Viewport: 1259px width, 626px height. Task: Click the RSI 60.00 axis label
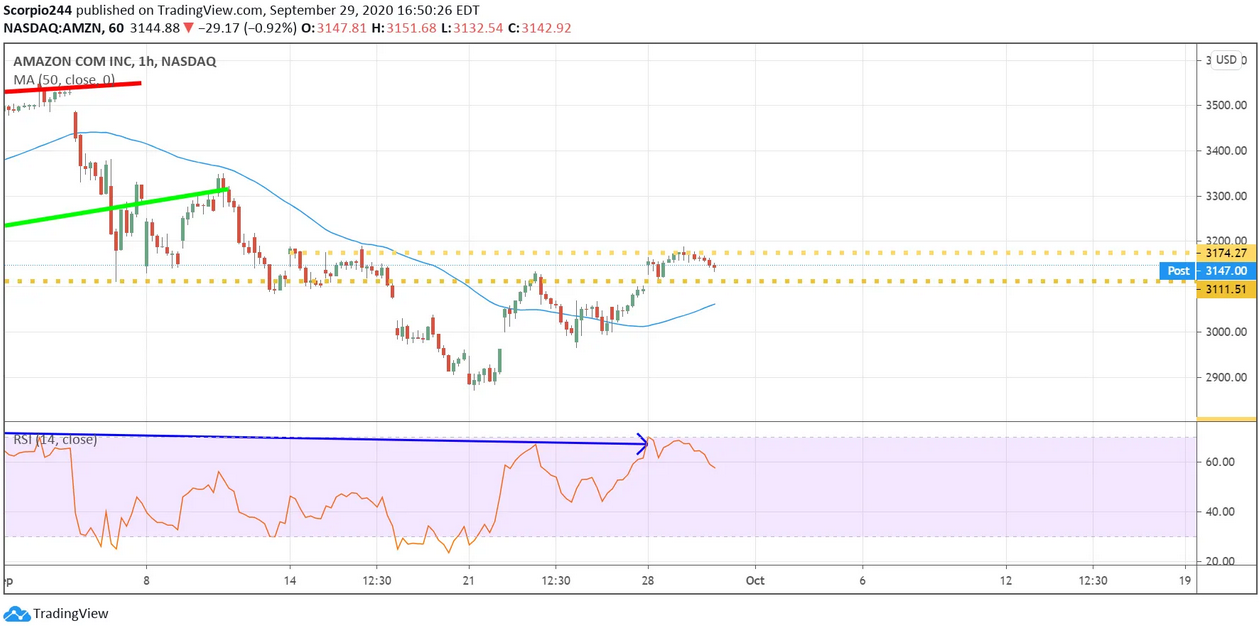[1220, 462]
